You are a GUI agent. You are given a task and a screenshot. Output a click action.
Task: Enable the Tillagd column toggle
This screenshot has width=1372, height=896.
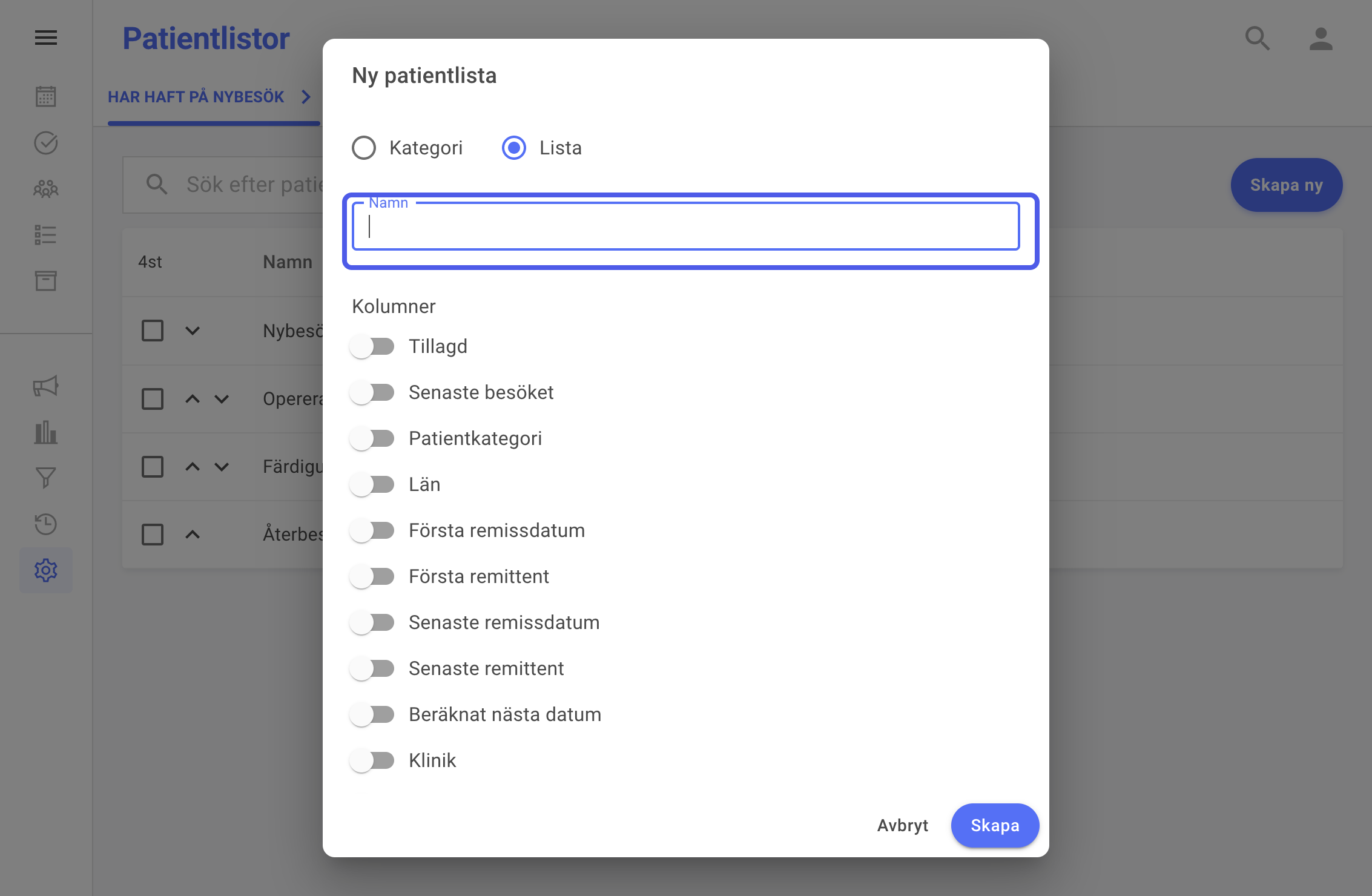tap(372, 346)
